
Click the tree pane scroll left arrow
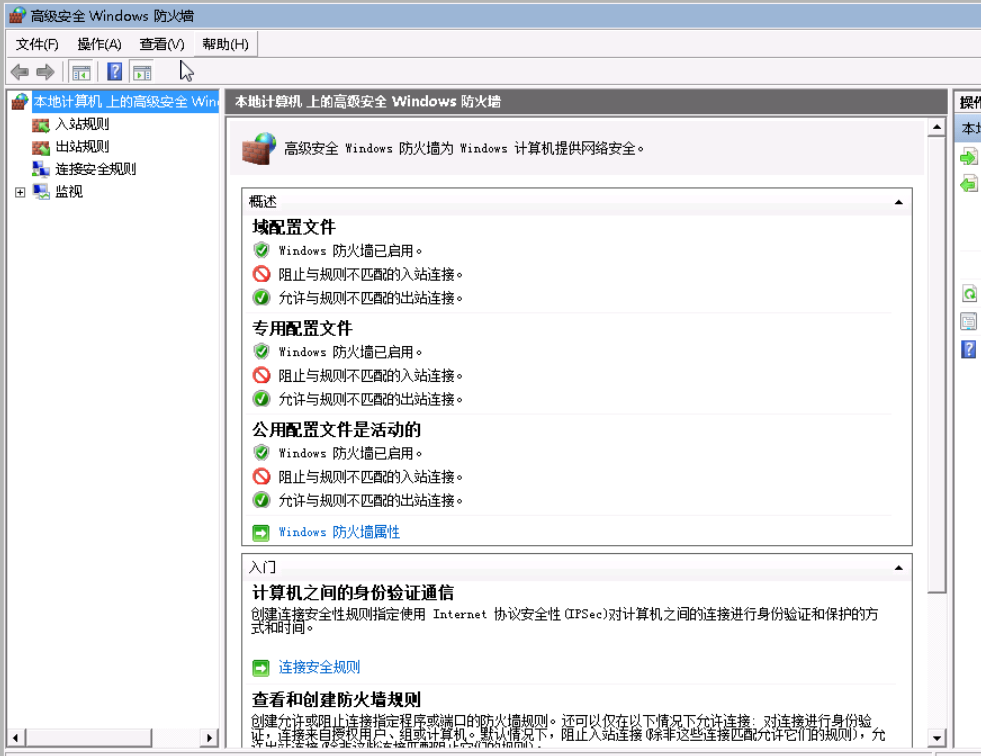(16, 738)
